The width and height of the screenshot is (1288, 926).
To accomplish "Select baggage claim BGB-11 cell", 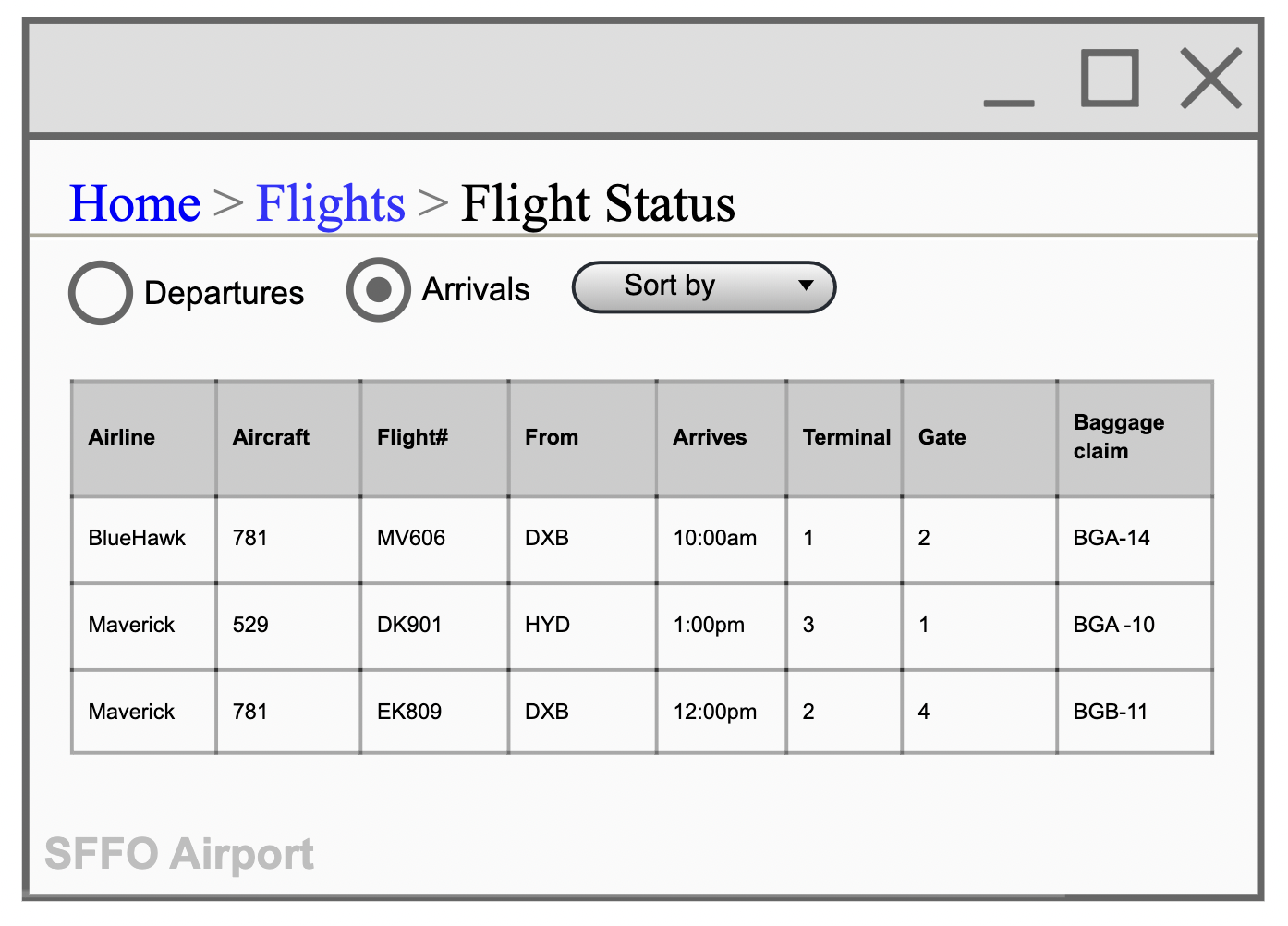I will [1110, 712].
